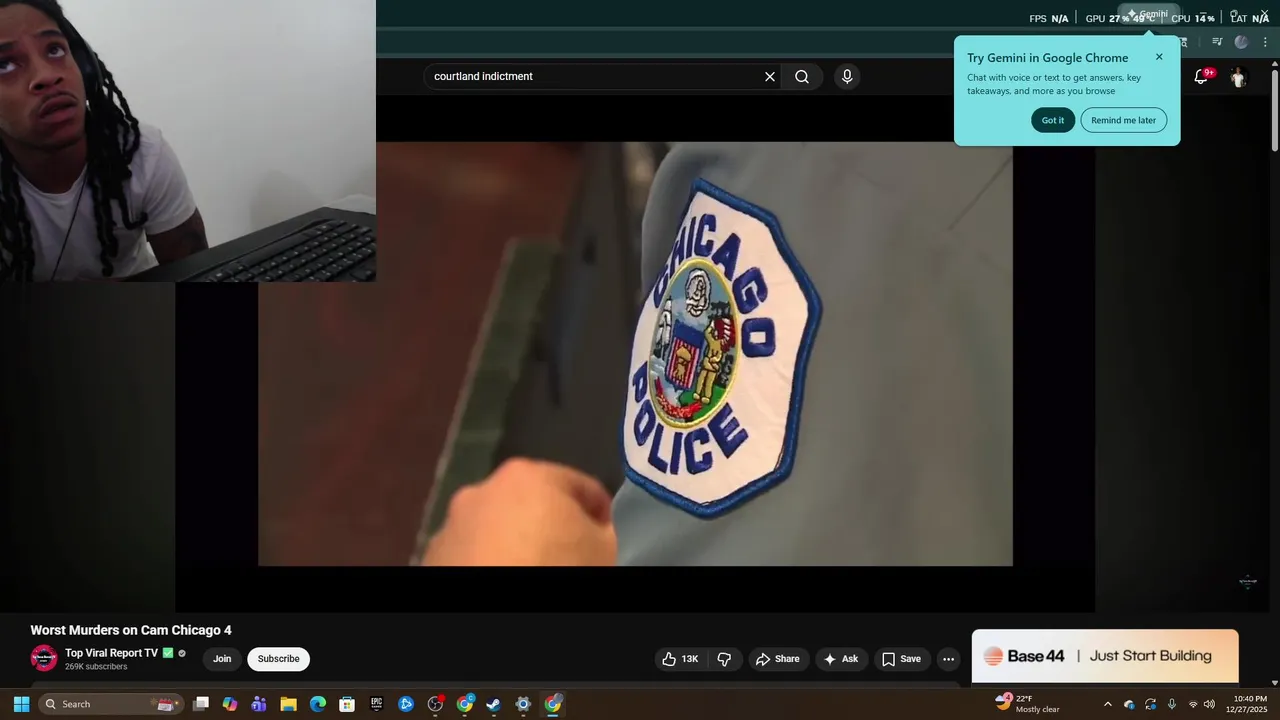The width and height of the screenshot is (1280, 720).
Task: Open volume speaker tray icon
Action: [1209, 704]
